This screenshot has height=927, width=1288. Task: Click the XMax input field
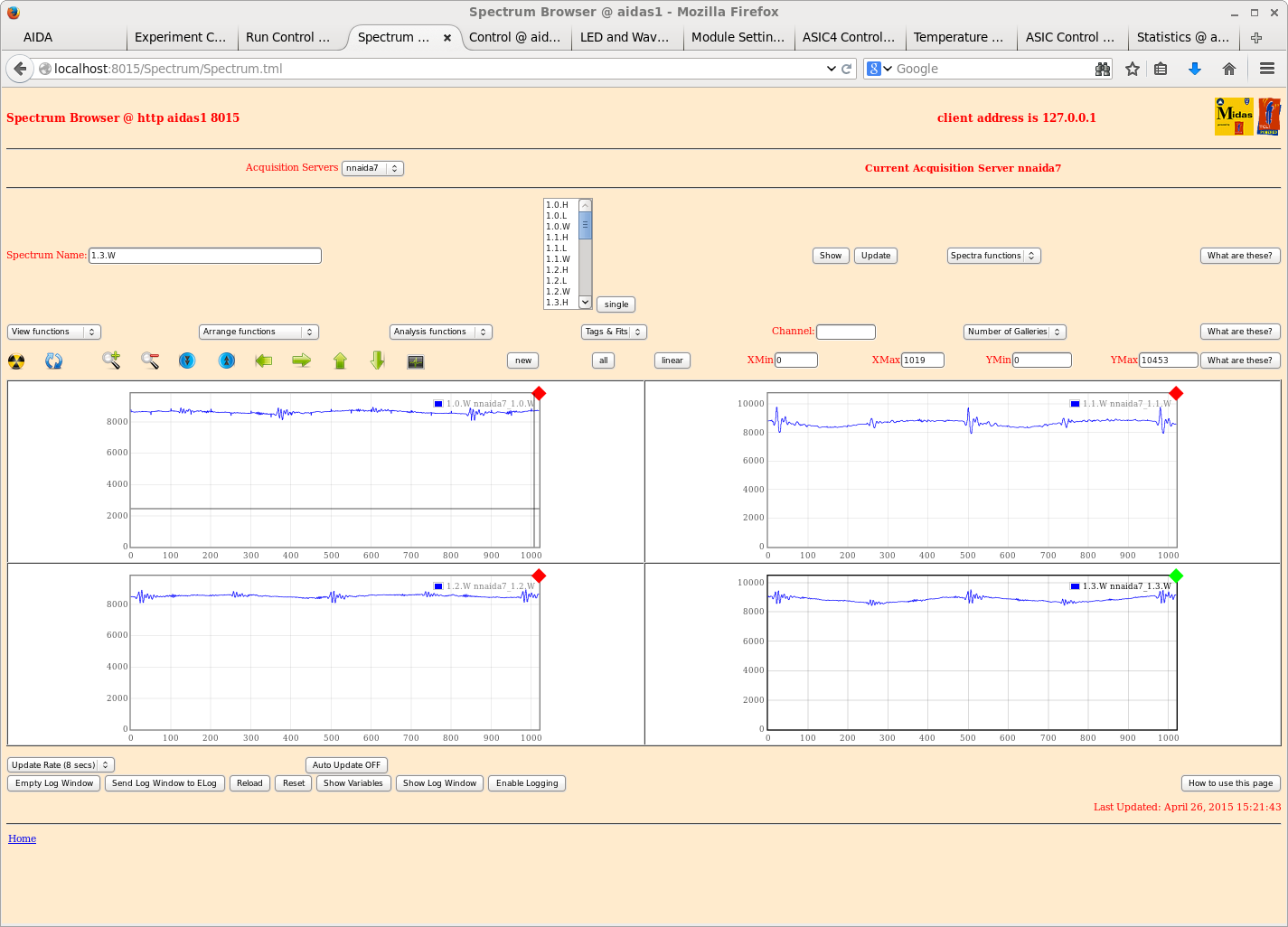coord(923,360)
